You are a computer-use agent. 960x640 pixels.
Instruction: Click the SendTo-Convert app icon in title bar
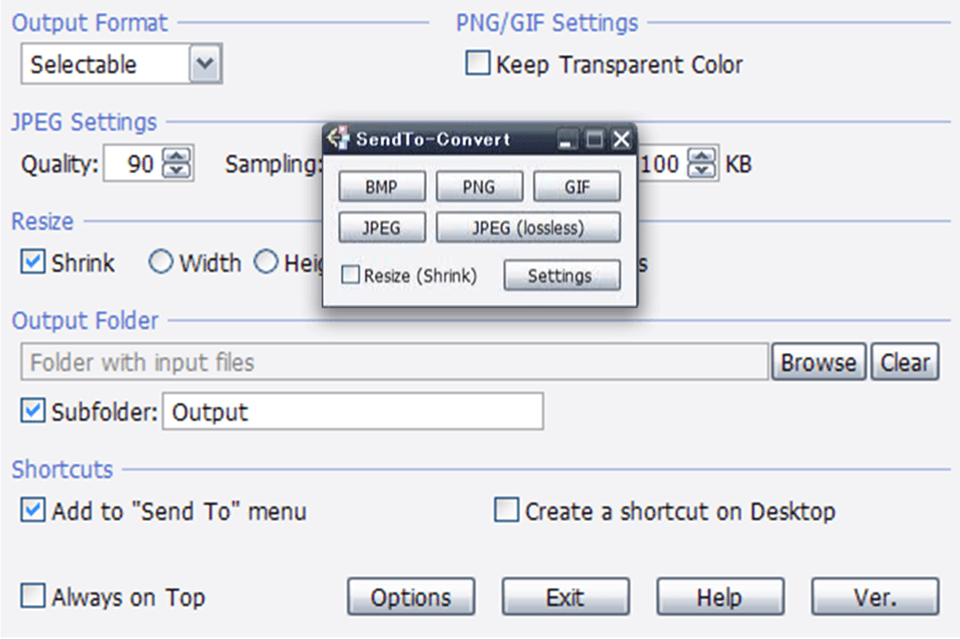pos(337,138)
